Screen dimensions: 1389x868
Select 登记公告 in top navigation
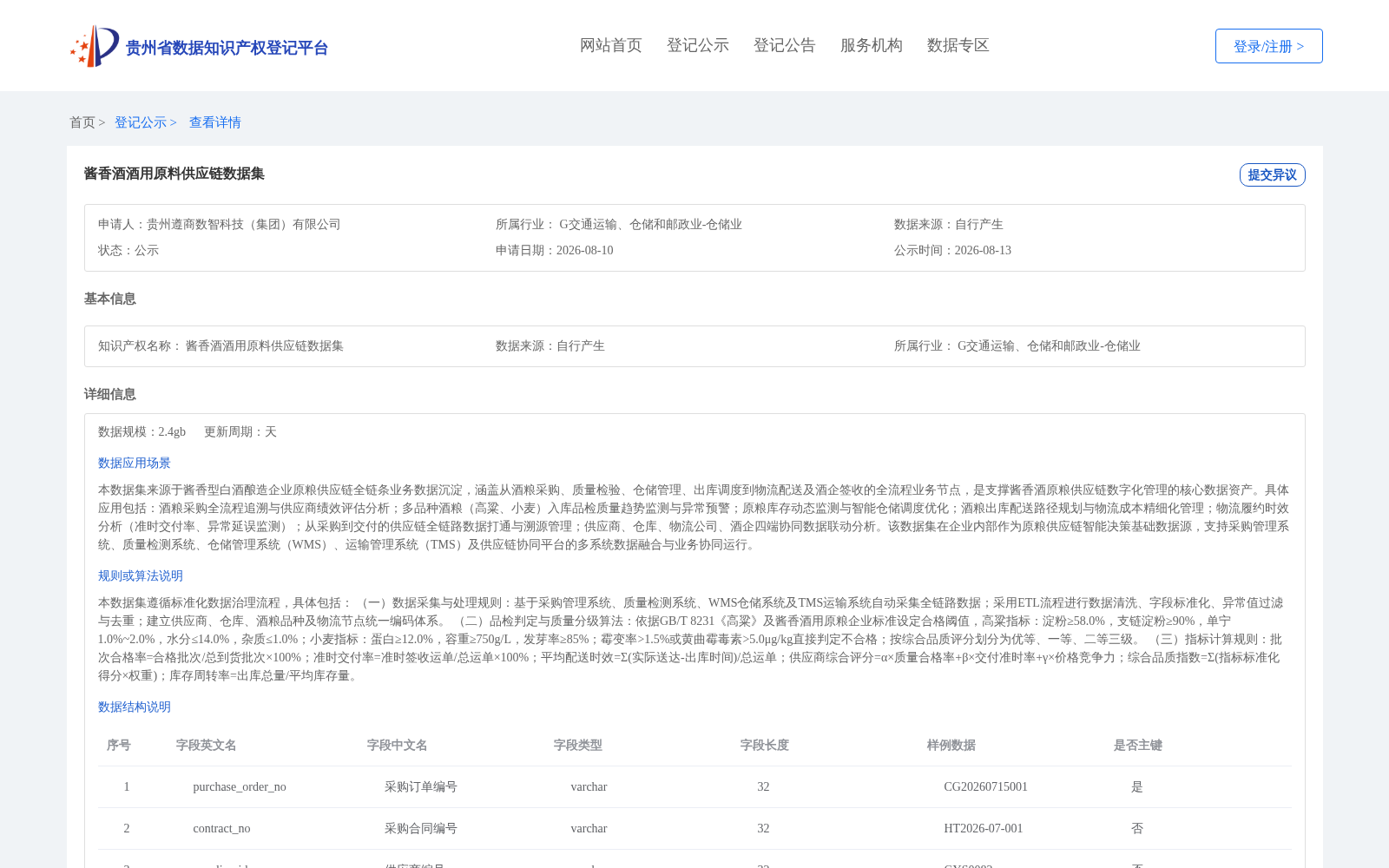[x=785, y=45]
